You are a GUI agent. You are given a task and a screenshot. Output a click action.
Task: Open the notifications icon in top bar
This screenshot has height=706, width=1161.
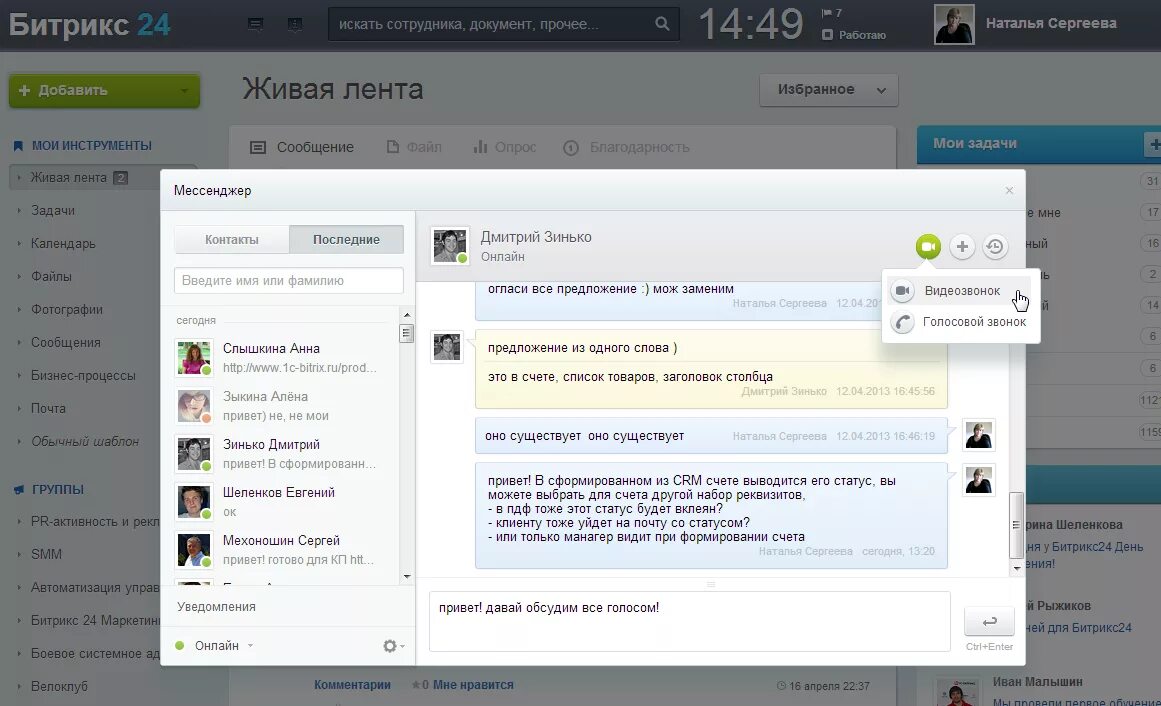tap(295, 24)
